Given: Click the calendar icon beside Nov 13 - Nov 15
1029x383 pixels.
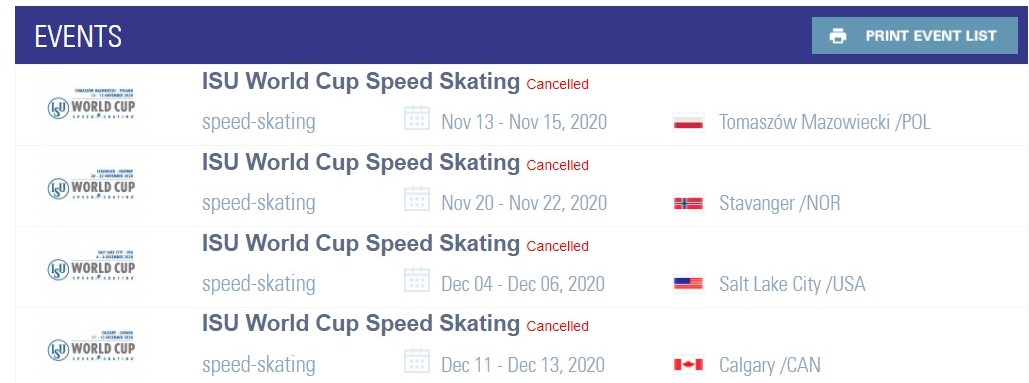Looking at the screenshot, I should click(x=417, y=119).
